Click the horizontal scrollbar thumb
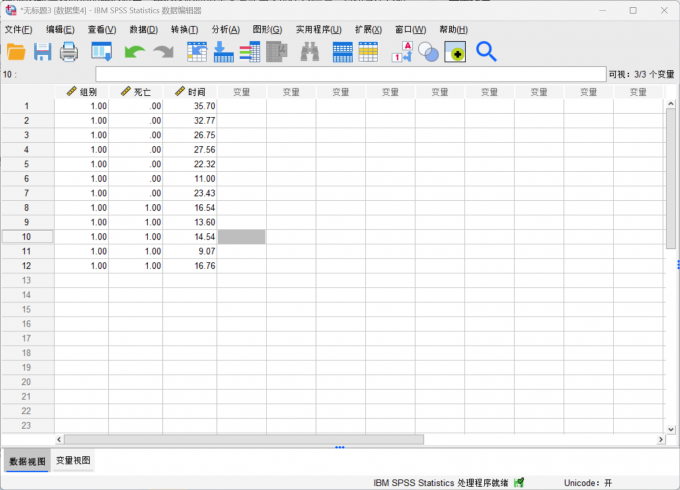The image size is (680, 490). click(x=244, y=439)
